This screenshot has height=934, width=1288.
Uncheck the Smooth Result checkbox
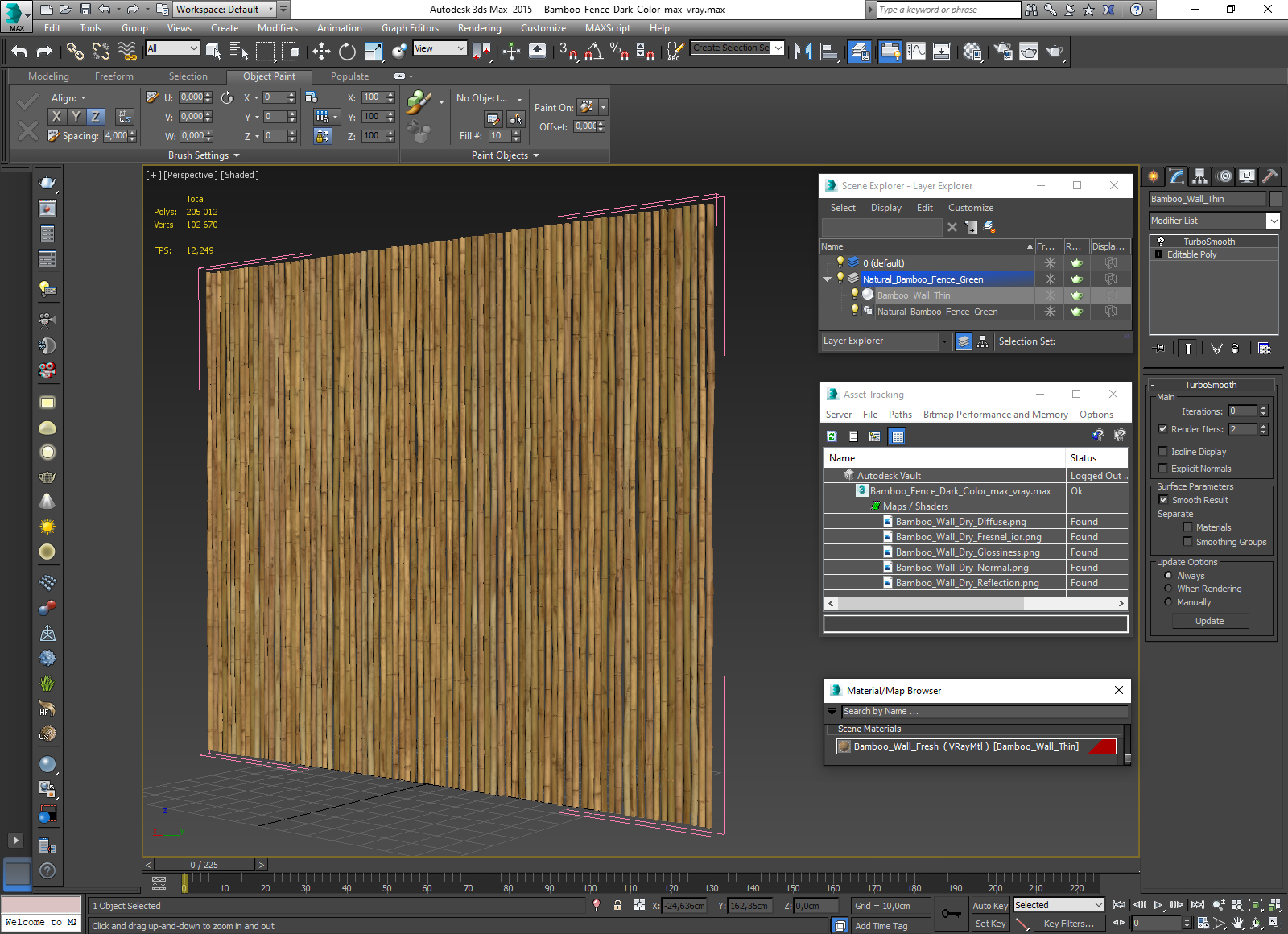[x=1162, y=500]
